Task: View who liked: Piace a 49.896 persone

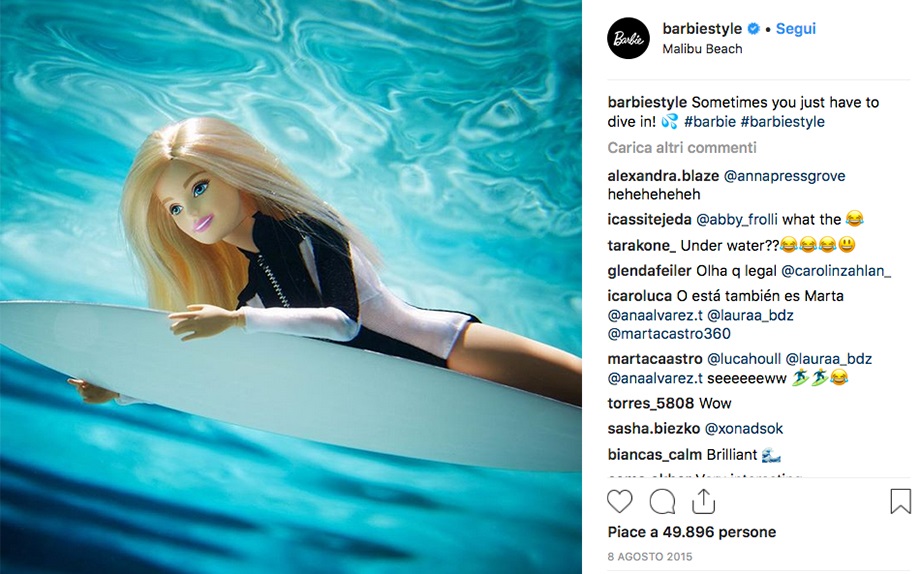Action: (692, 532)
